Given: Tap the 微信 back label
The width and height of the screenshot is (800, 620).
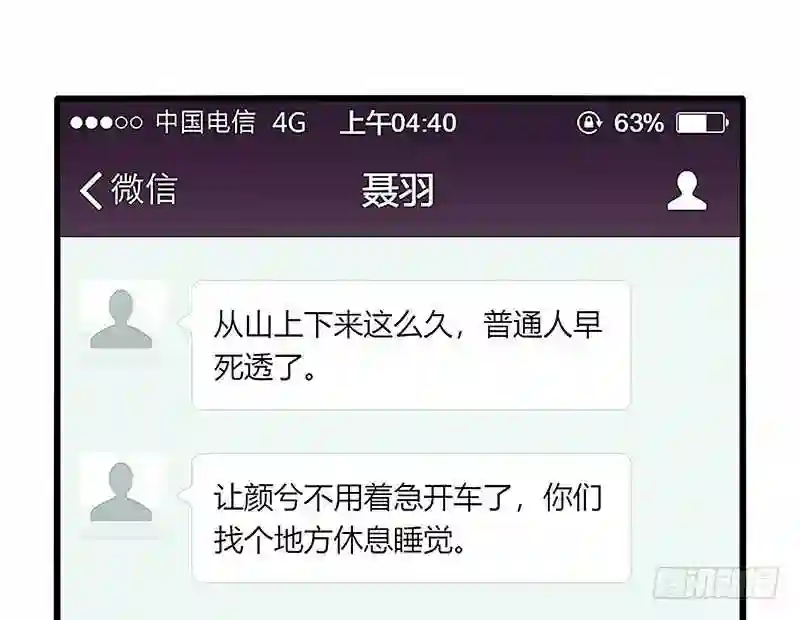Looking at the screenshot, I should tap(144, 189).
